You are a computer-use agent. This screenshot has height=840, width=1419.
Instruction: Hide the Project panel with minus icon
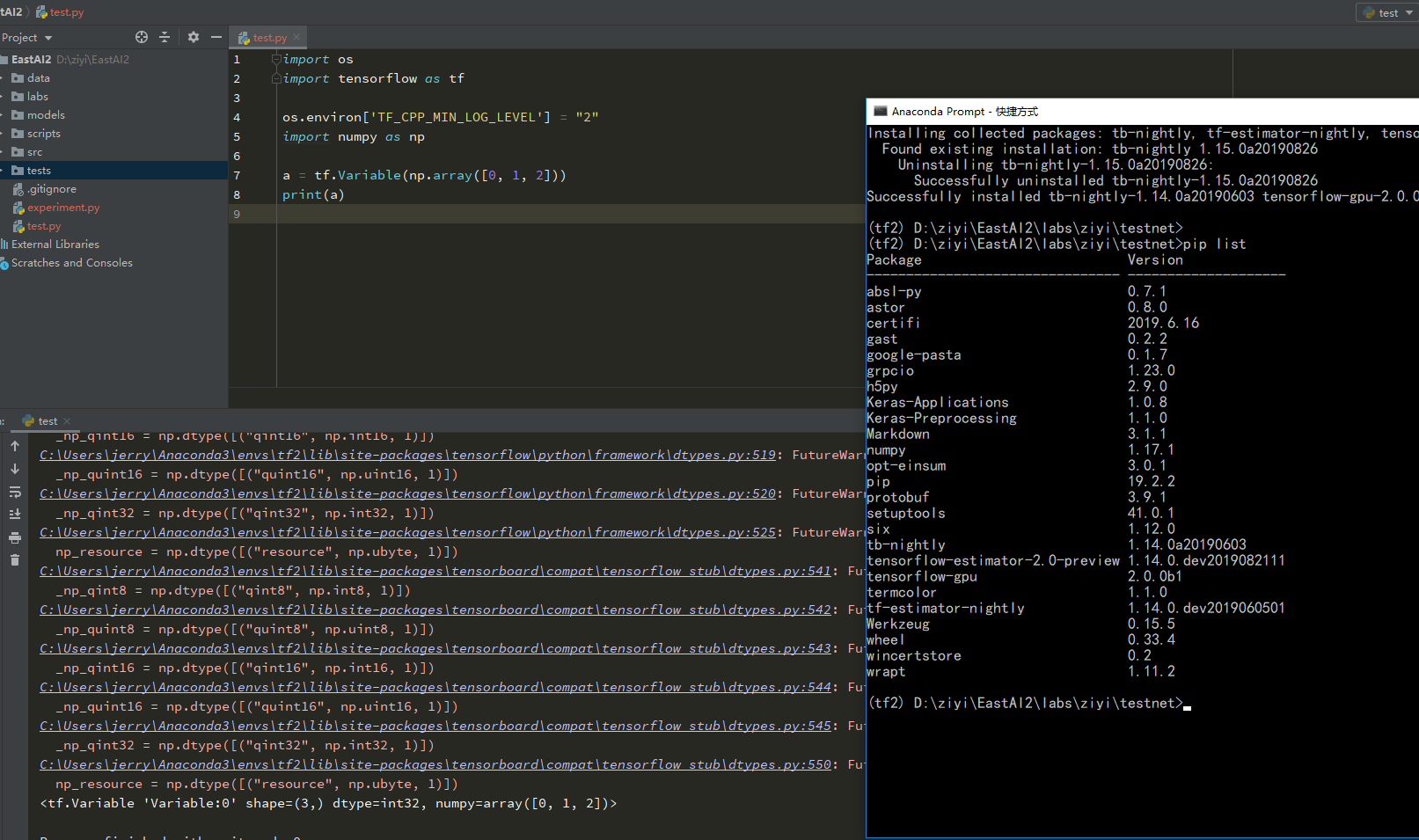[216, 37]
